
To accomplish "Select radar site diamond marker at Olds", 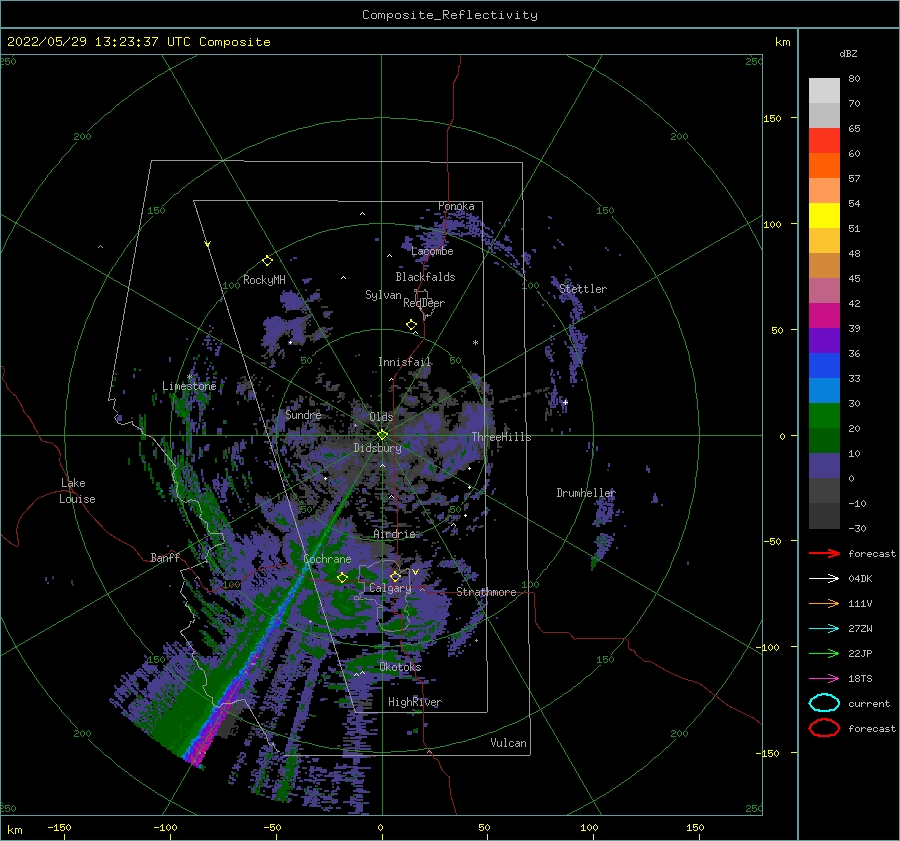I will [x=382, y=435].
